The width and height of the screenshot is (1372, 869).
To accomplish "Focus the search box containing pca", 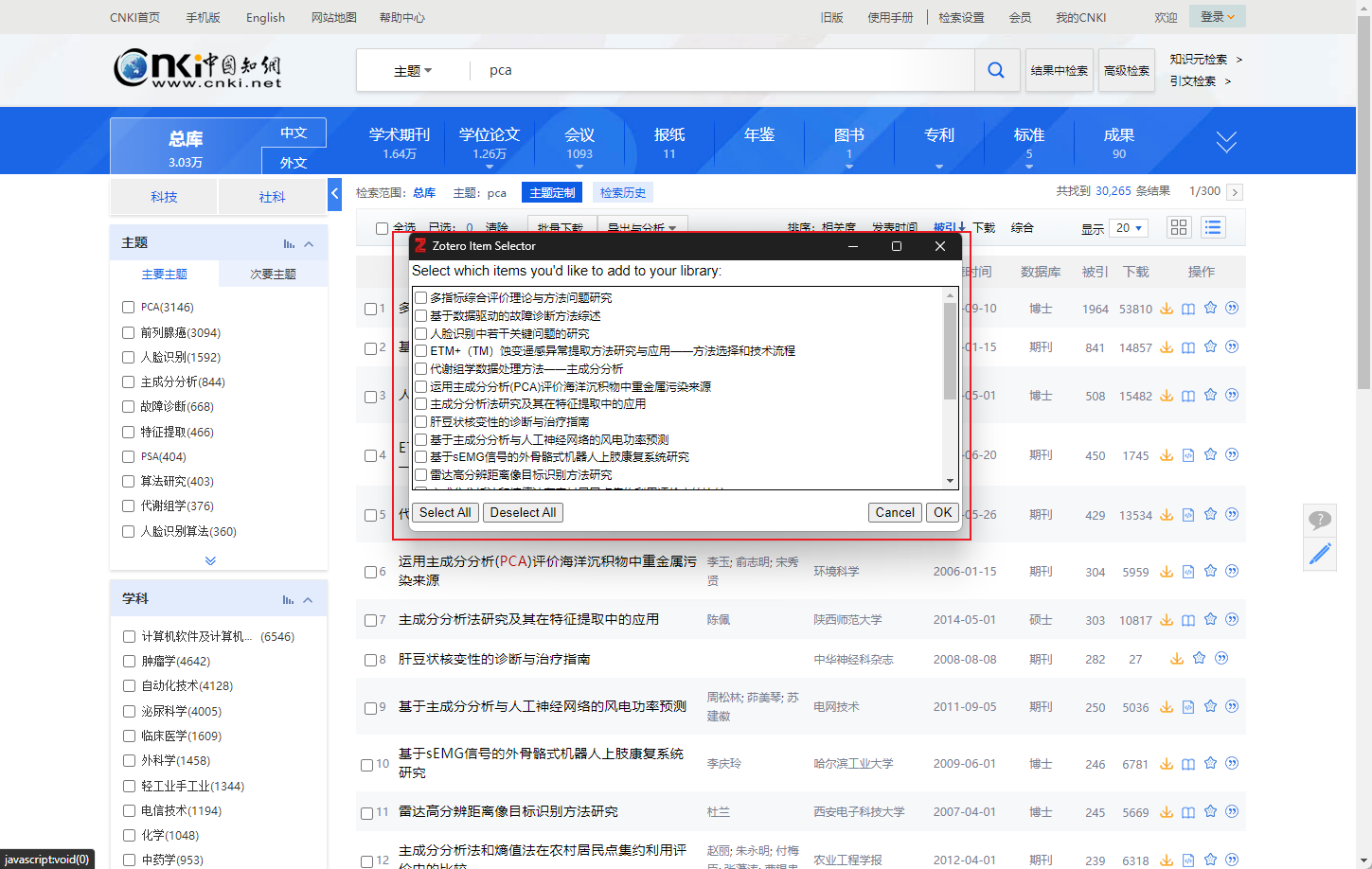I will click(724, 70).
